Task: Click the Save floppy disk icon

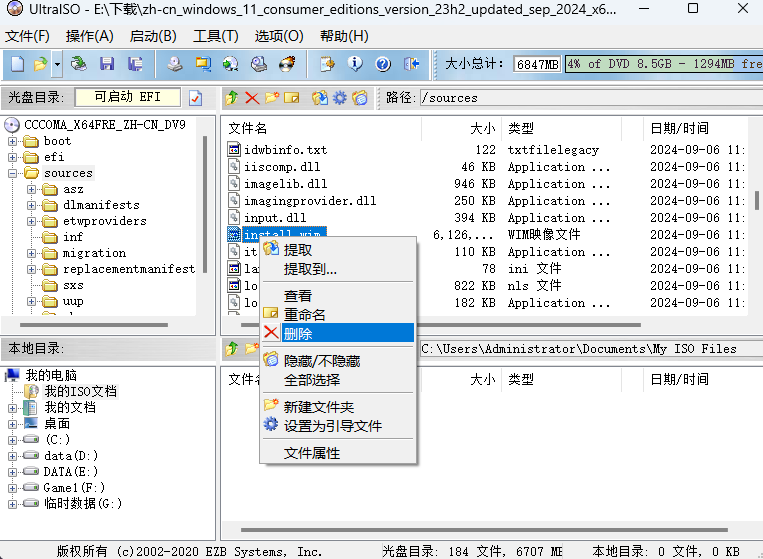Action: click(x=107, y=64)
